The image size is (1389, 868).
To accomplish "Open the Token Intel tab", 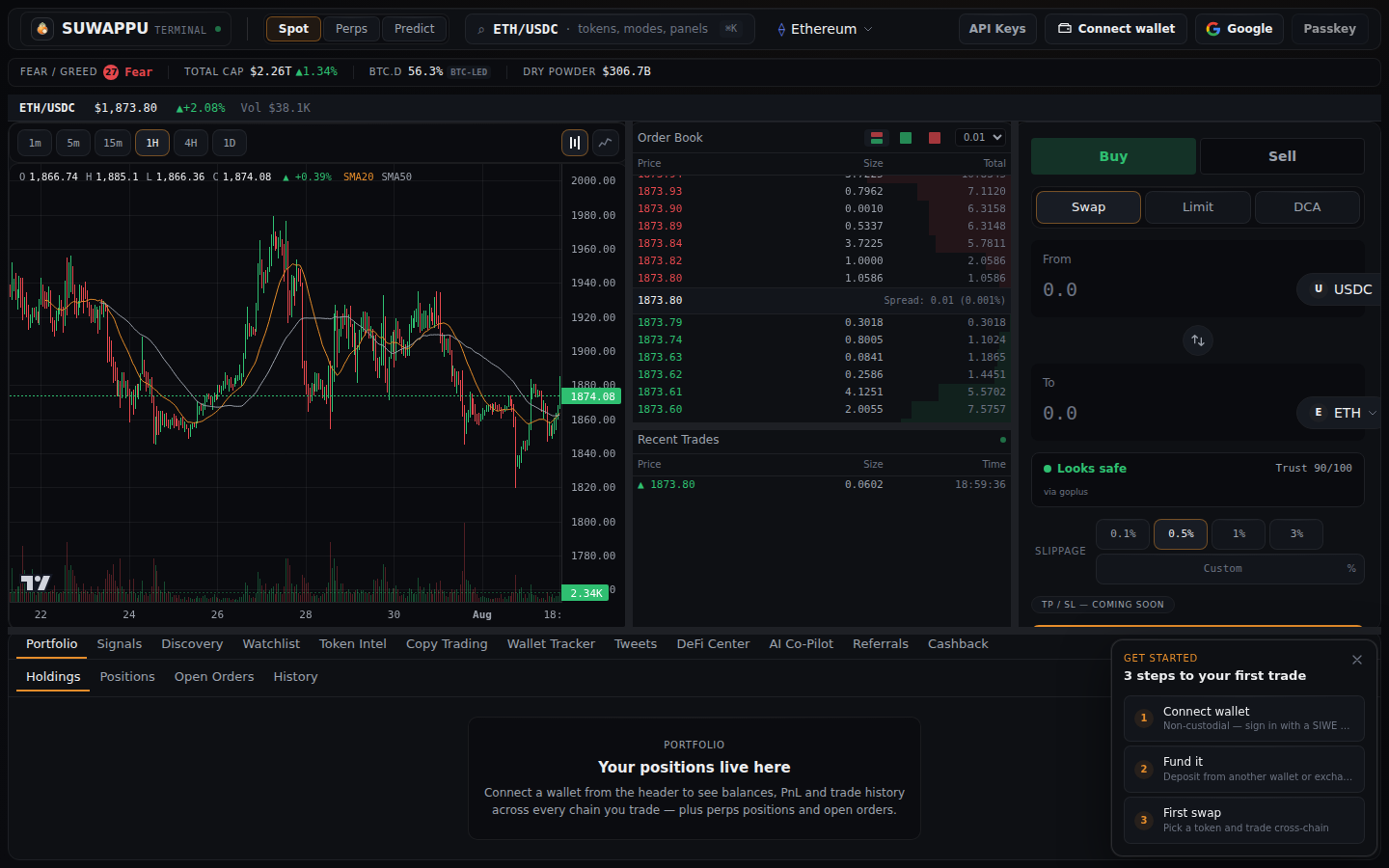I will tap(353, 644).
